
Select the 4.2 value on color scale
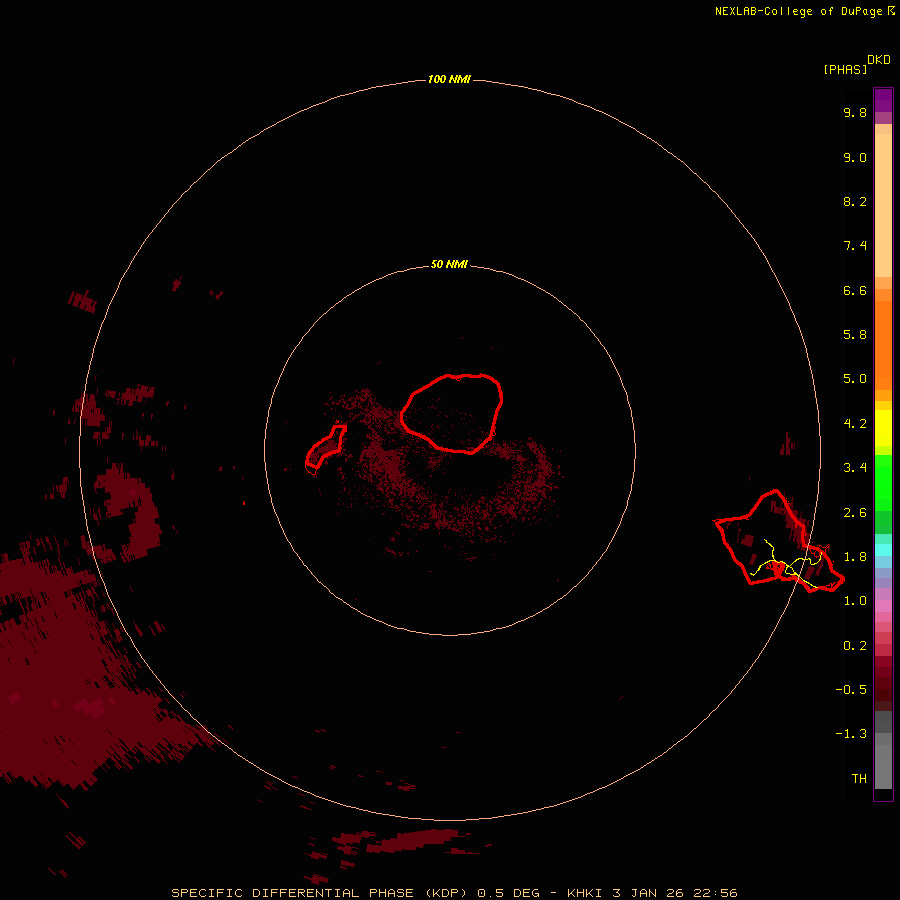click(x=855, y=424)
